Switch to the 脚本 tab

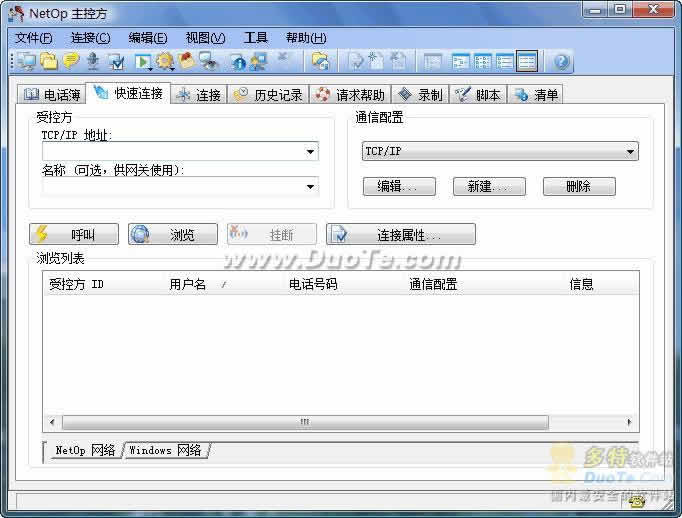[x=478, y=94]
